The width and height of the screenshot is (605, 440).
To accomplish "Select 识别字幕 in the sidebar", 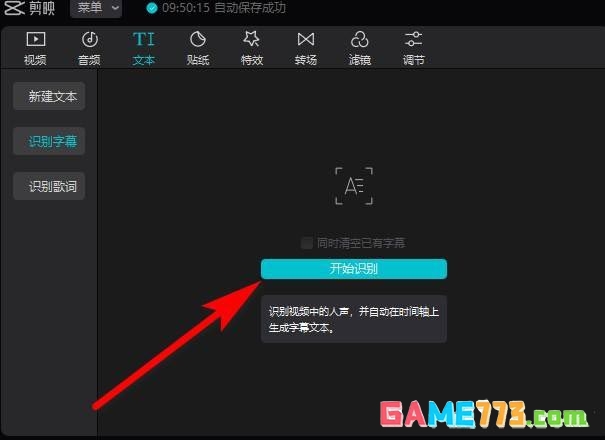I will coord(49,141).
